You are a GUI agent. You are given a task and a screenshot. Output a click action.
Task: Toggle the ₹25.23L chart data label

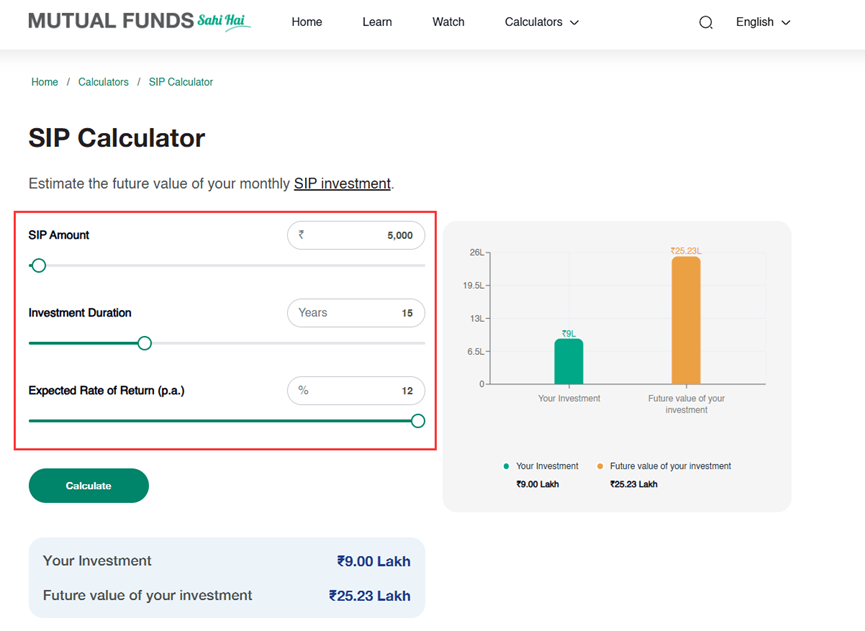(x=685, y=250)
